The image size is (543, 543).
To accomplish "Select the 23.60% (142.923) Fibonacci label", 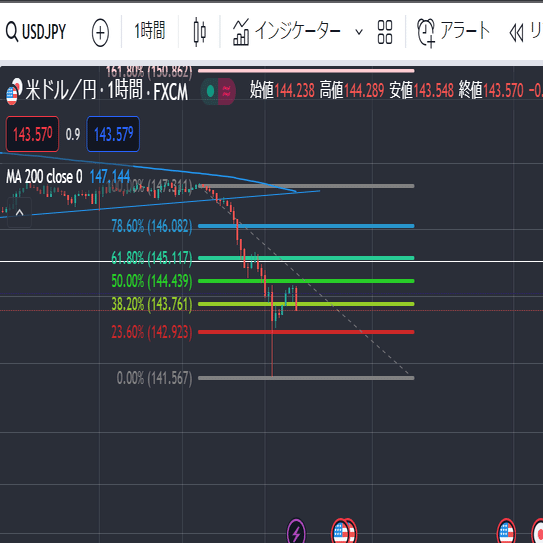I will (x=152, y=332).
